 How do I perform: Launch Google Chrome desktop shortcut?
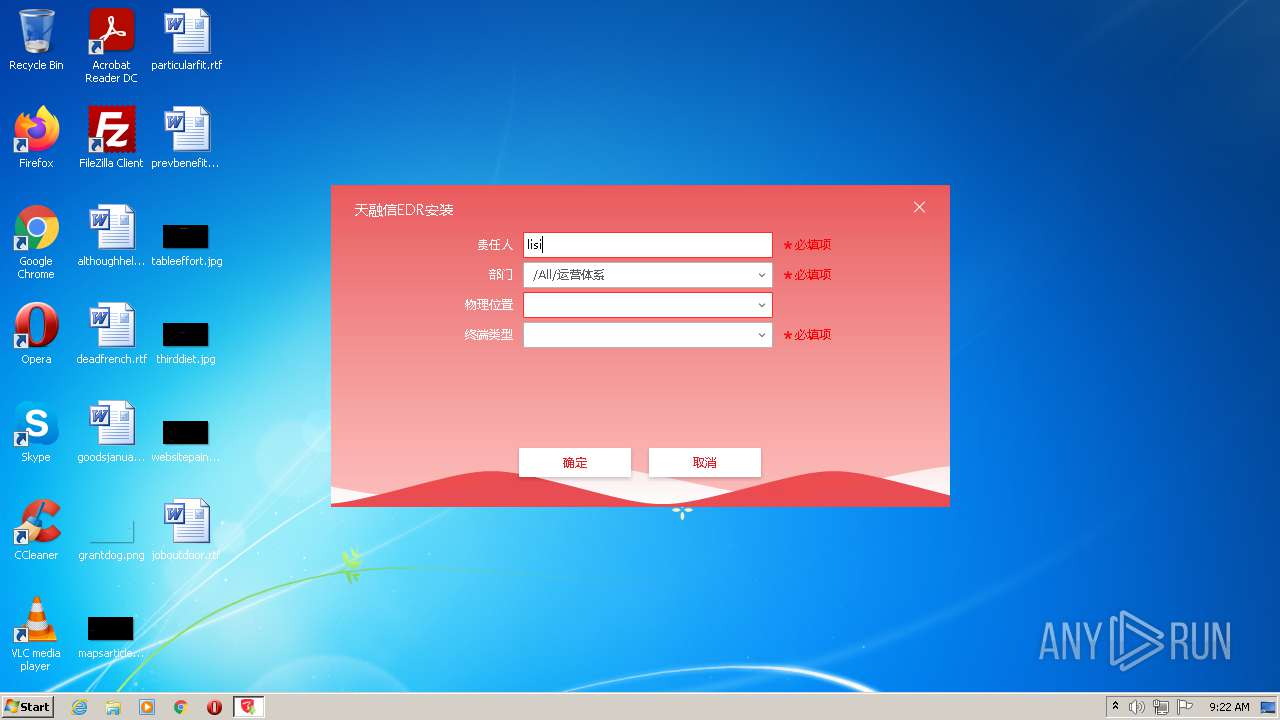[36, 242]
